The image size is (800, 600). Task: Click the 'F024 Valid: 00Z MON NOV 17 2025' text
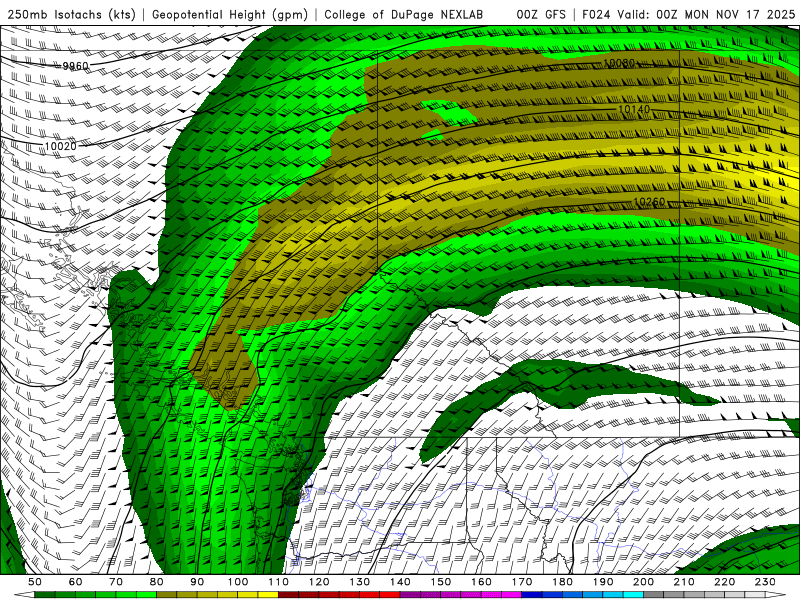[x=689, y=15]
